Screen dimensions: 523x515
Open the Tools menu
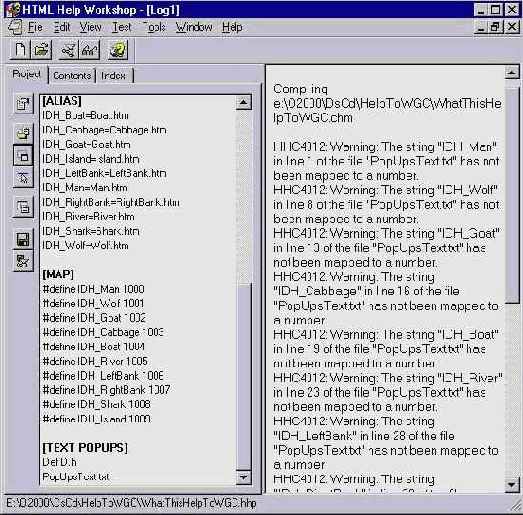coord(154,27)
